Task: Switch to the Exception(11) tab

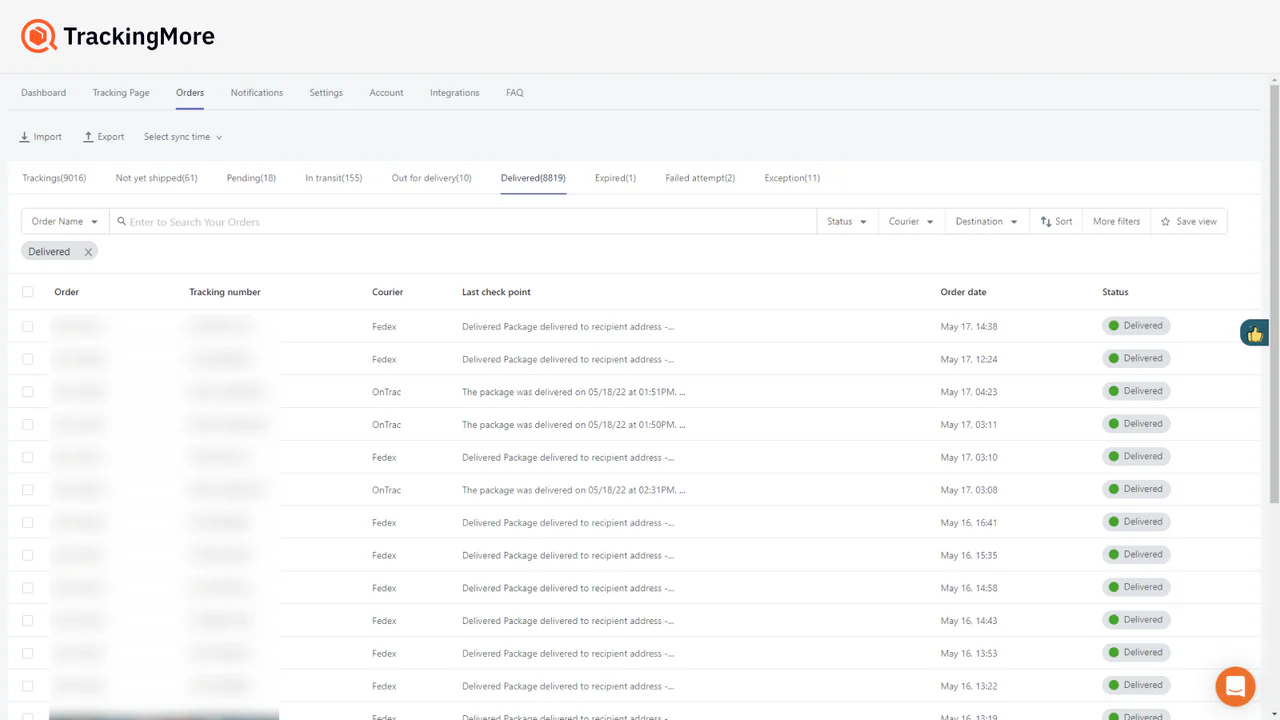Action: point(792,178)
